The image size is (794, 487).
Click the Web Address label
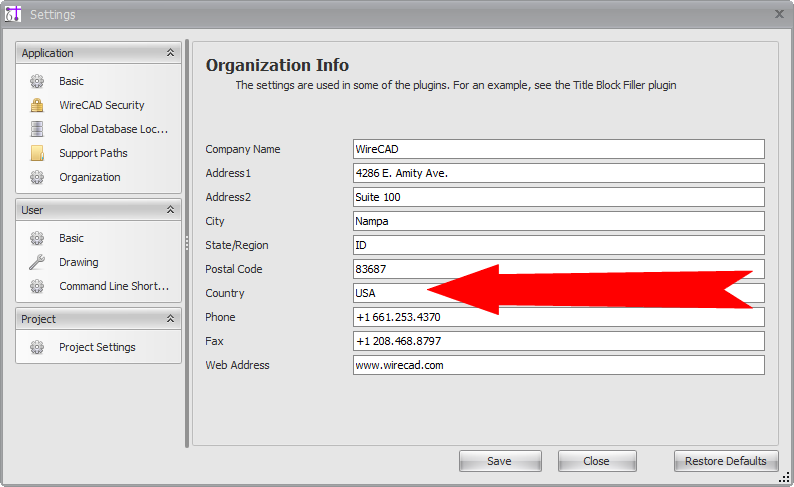coord(237,365)
